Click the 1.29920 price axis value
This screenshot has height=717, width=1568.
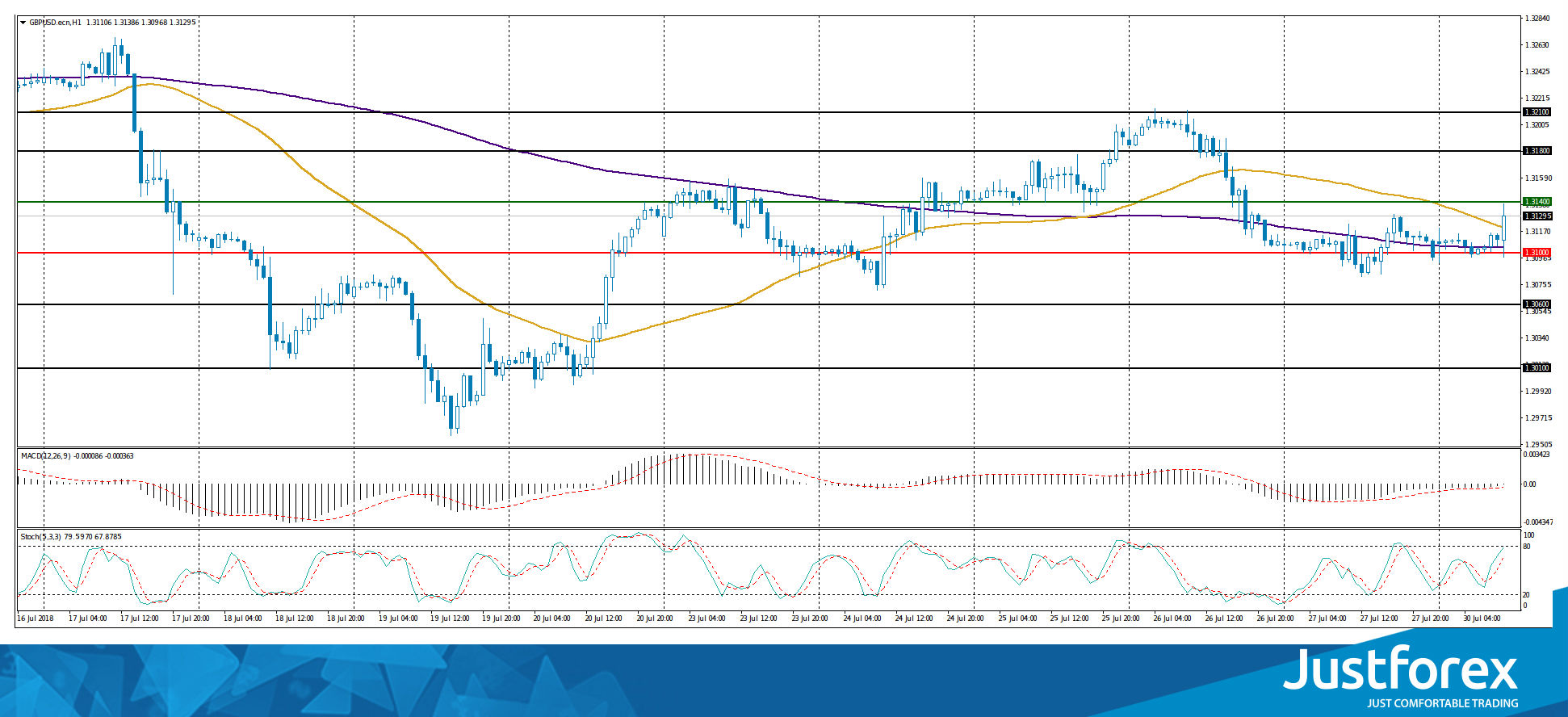tap(1537, 391)
